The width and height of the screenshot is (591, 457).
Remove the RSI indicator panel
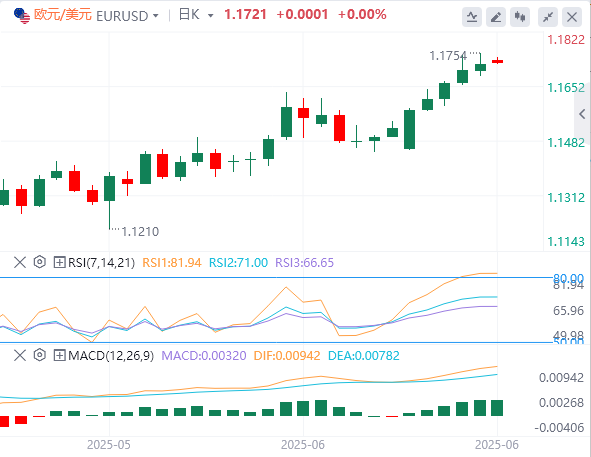[20, 262]
